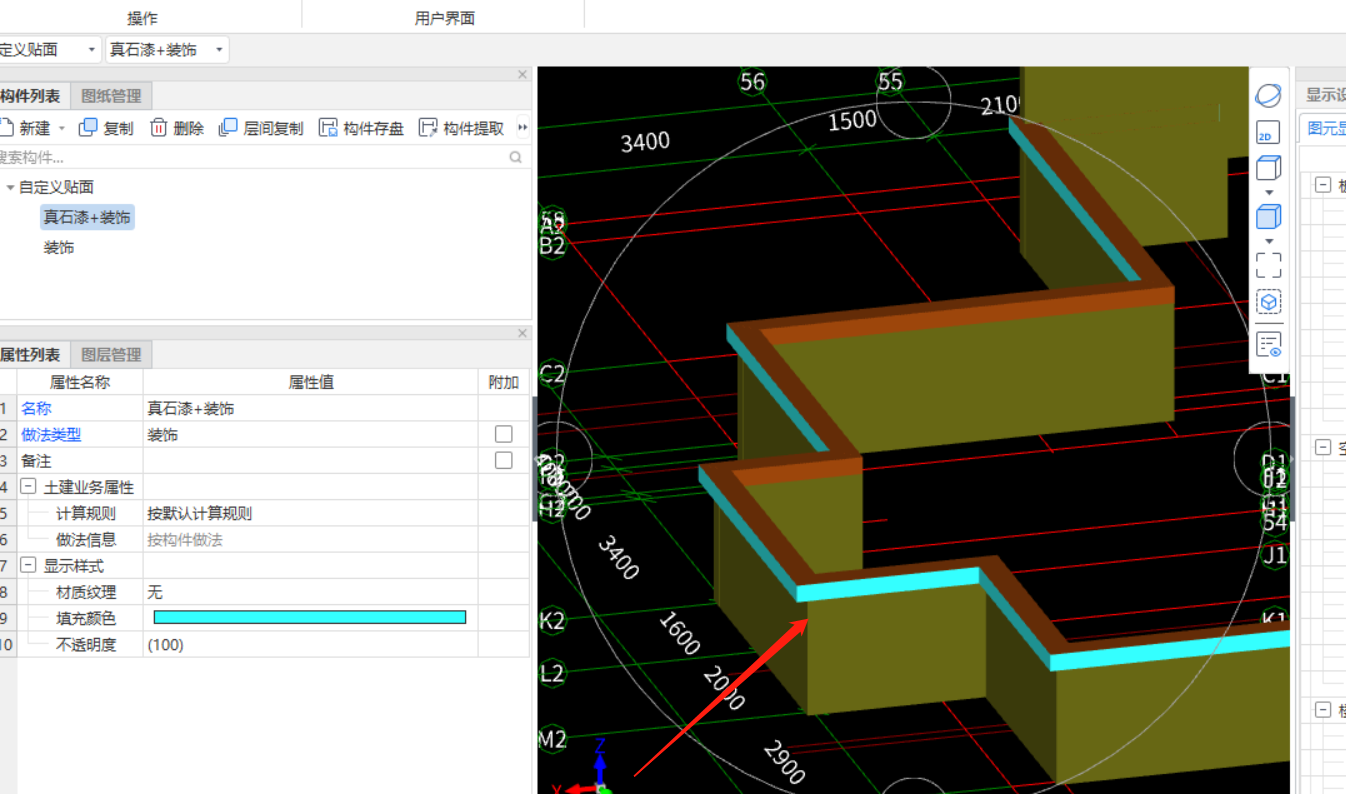Collapse the 显示样式 property group
This screenshot has height=794, width=1346.
[x=28, y=565]
